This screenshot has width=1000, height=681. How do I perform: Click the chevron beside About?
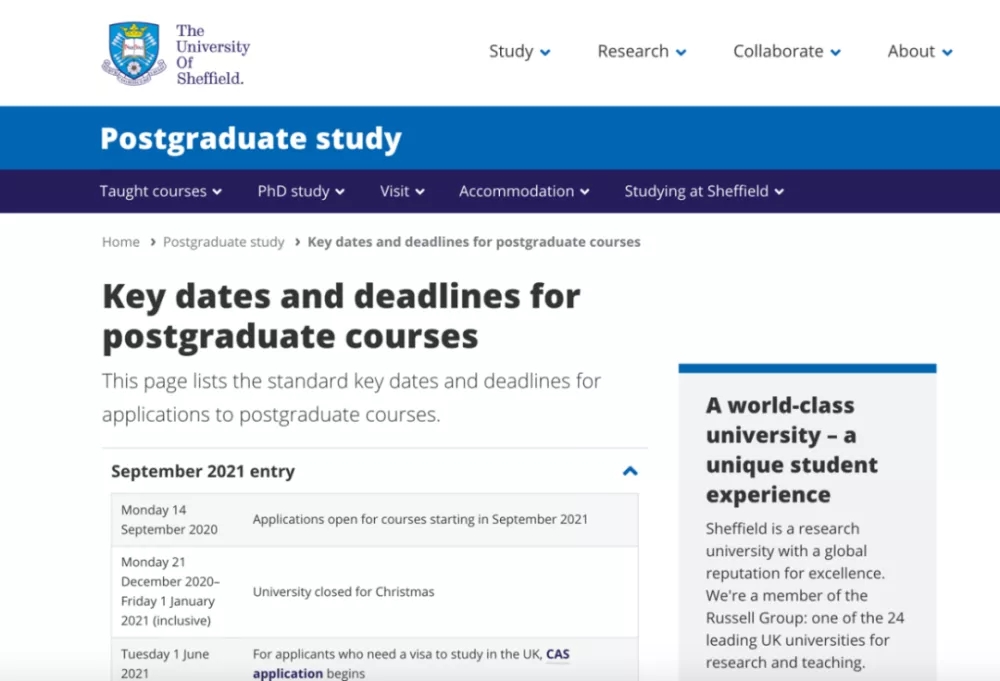pyautogui.click(x=947, y=52)
